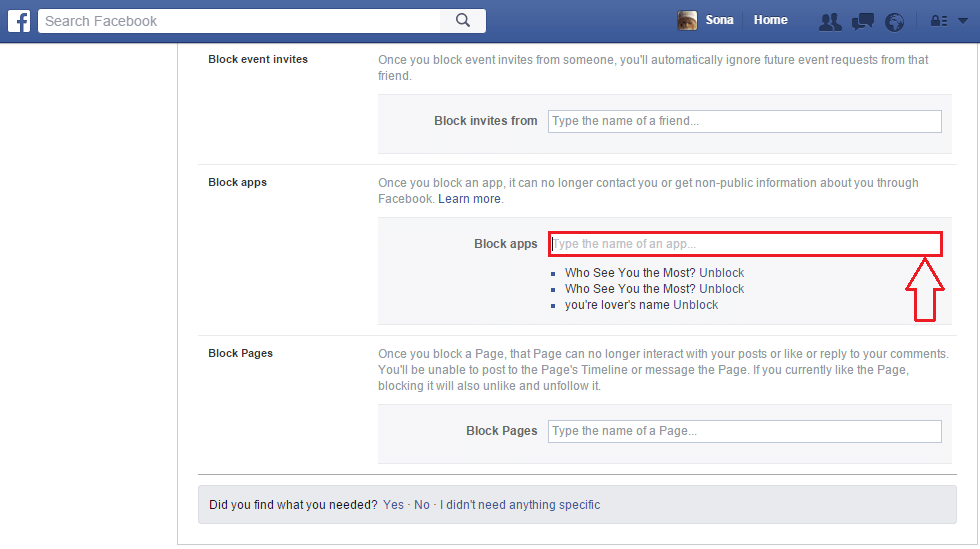Select the Block event invites heading
The height and width of the screenshot is (549, 980).
tap(258, 59)
